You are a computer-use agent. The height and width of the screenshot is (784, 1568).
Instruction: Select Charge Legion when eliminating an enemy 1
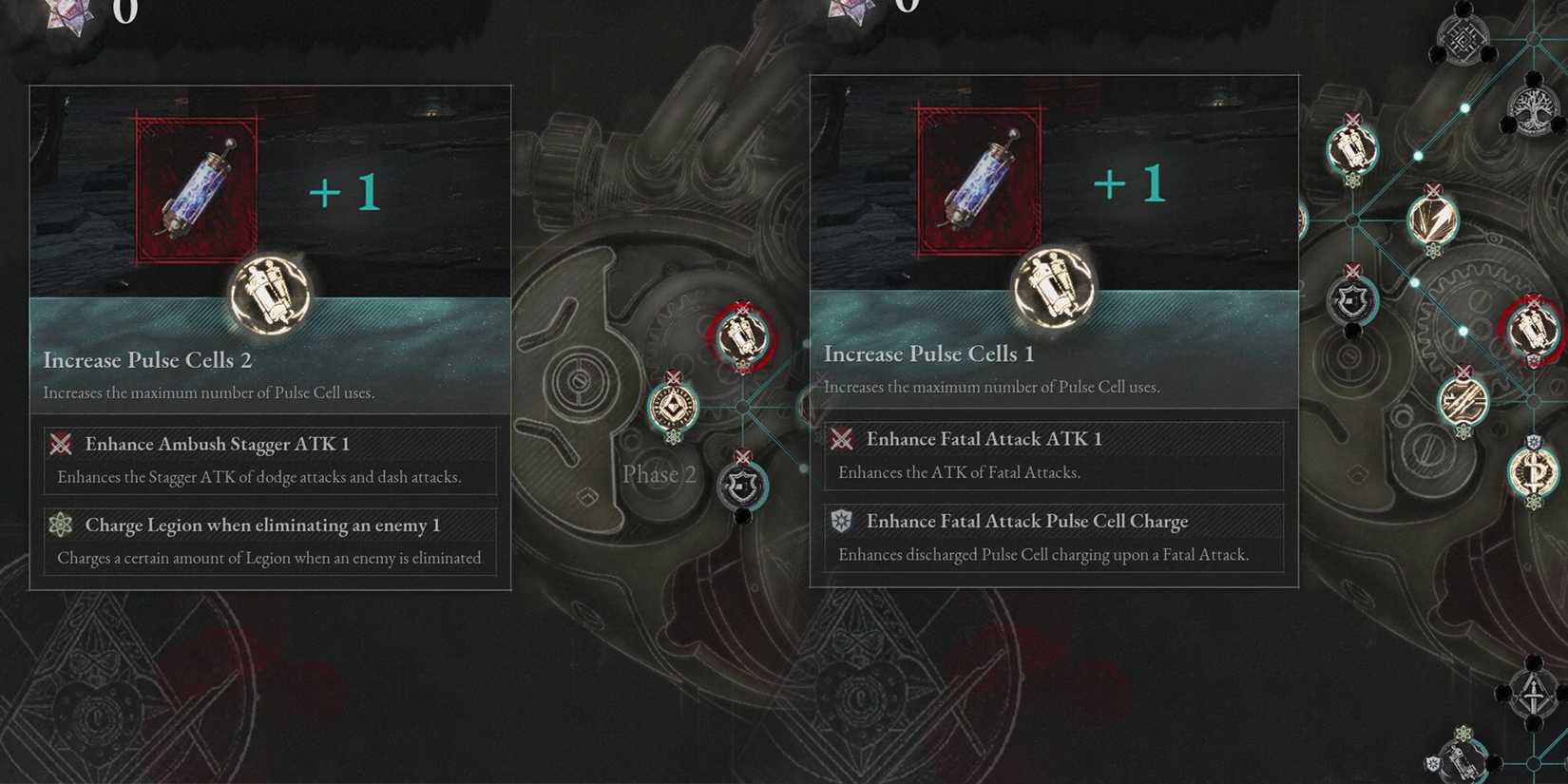coord(270,541)
